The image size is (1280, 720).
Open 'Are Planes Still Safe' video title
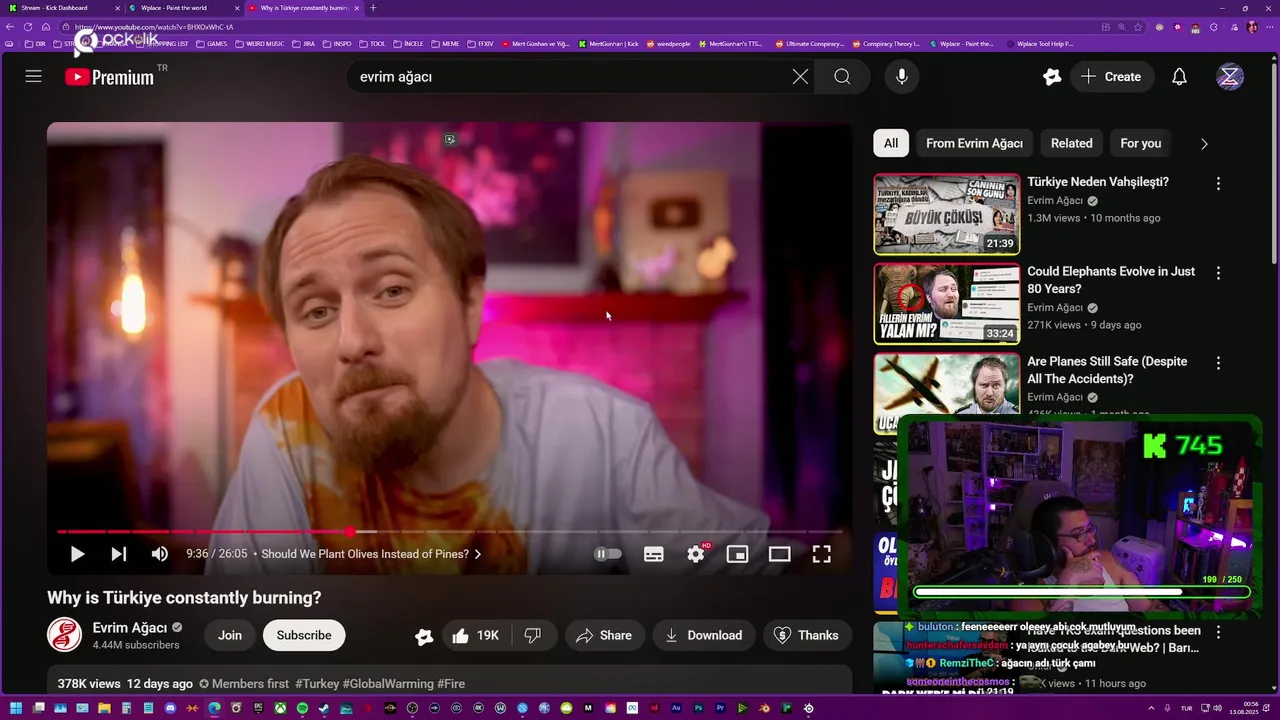[x=1107, y=370]
